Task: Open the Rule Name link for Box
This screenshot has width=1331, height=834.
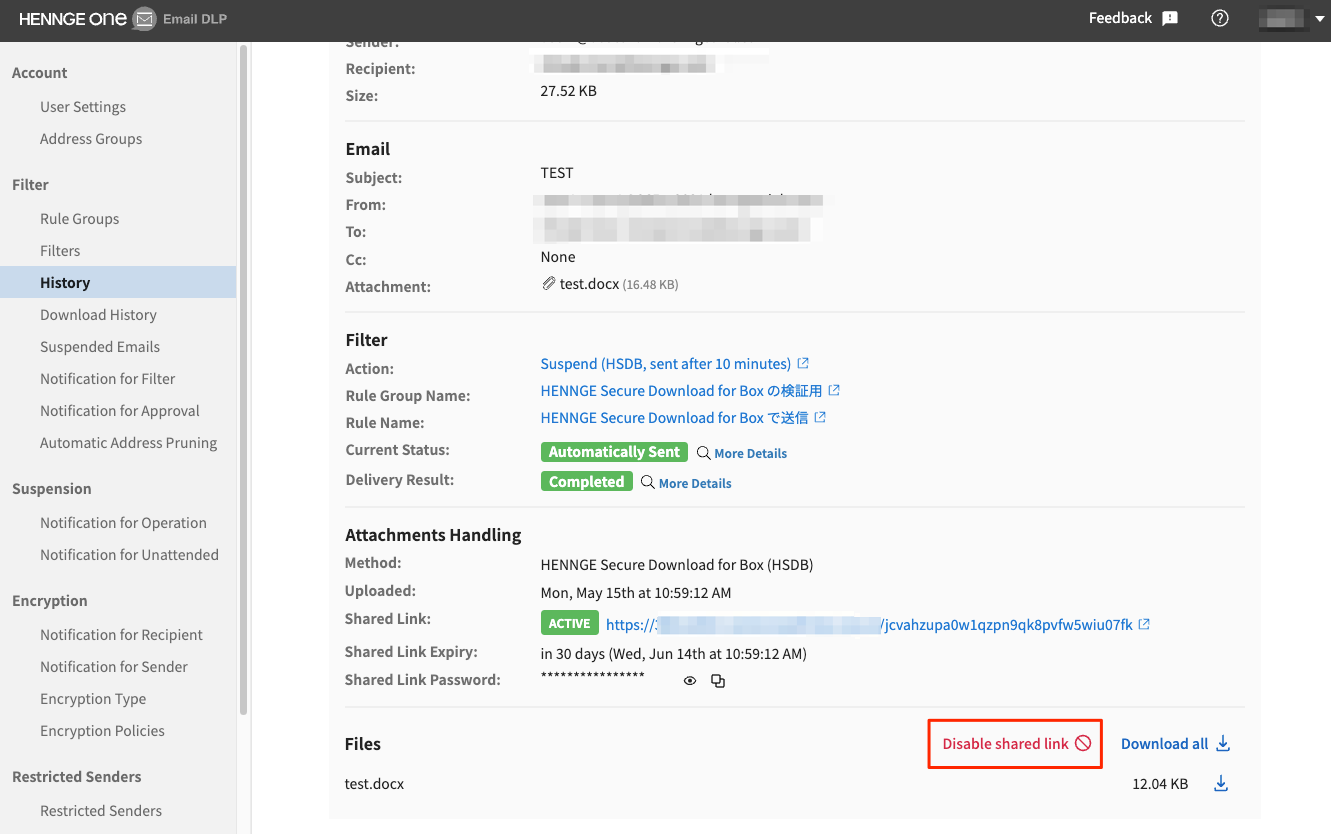Action: click(675, 418)
